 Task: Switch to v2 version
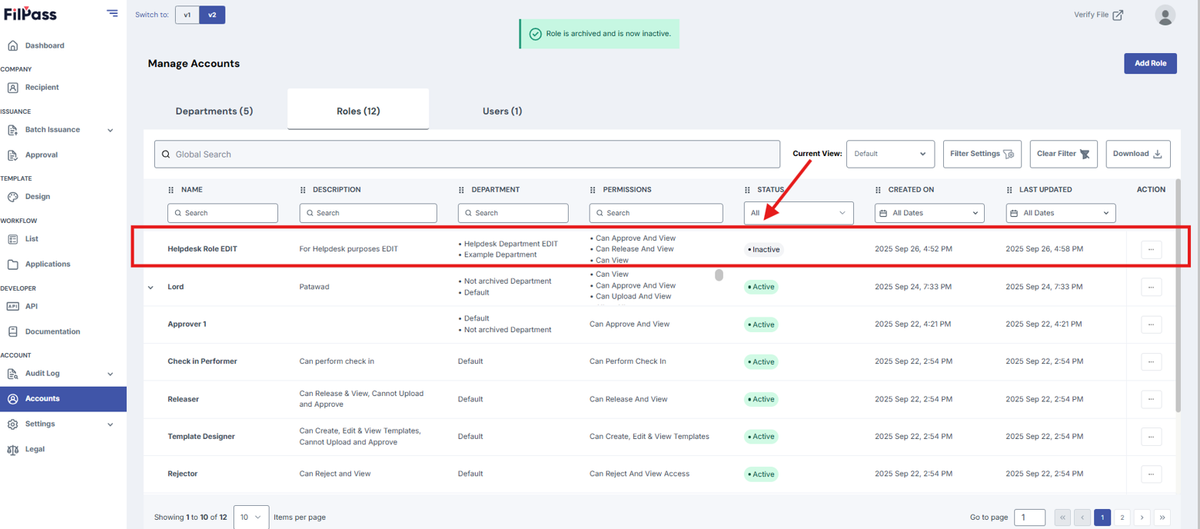[x=212, y=15]
